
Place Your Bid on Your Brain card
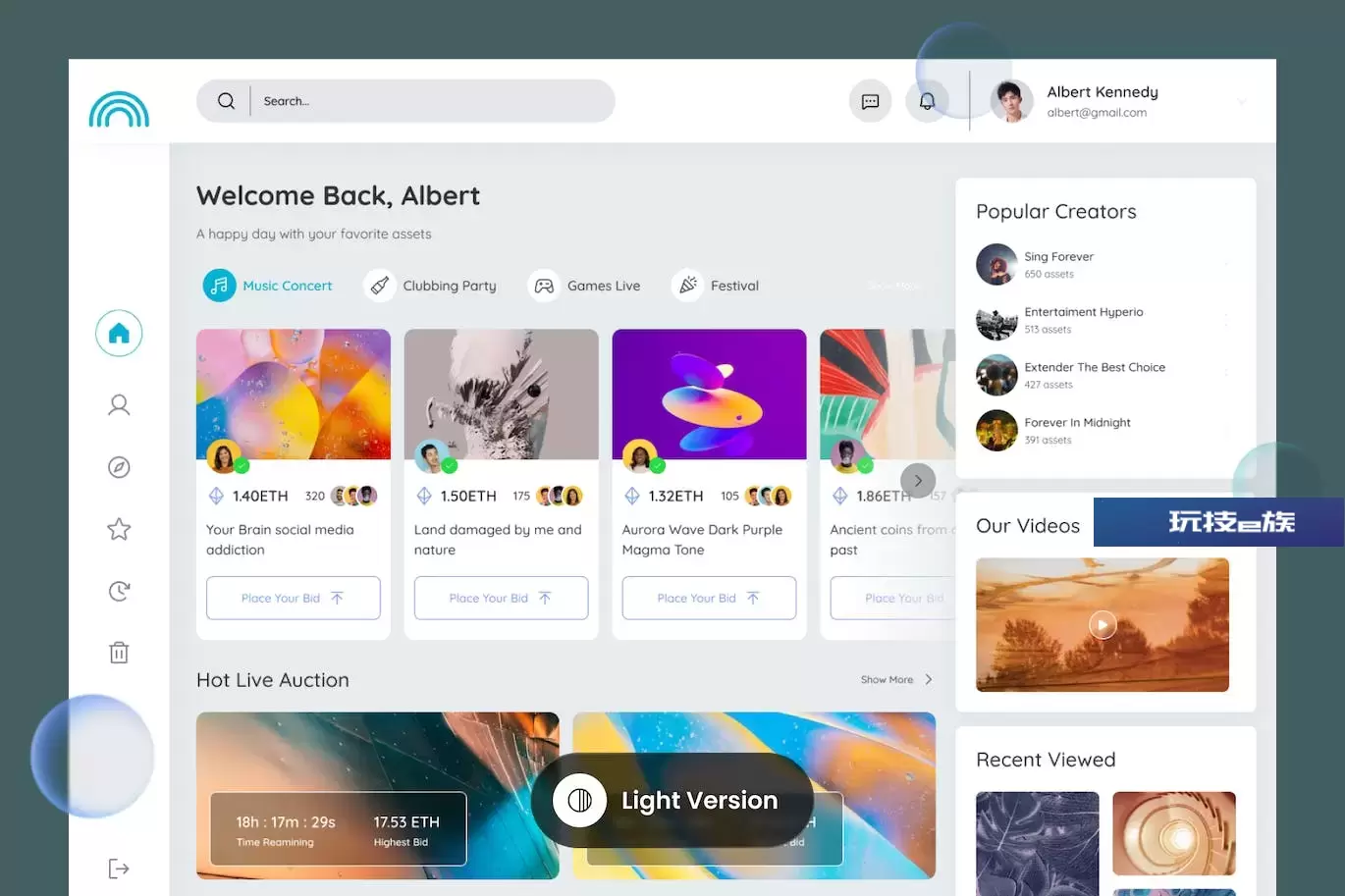293,598
